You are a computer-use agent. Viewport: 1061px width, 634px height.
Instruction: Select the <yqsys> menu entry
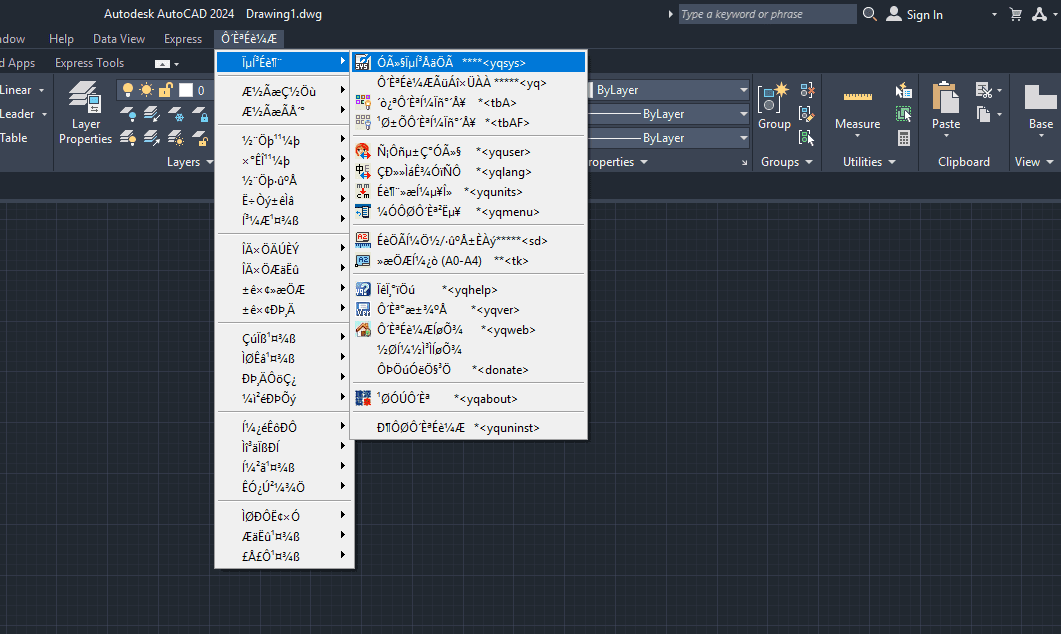[468, 62]
